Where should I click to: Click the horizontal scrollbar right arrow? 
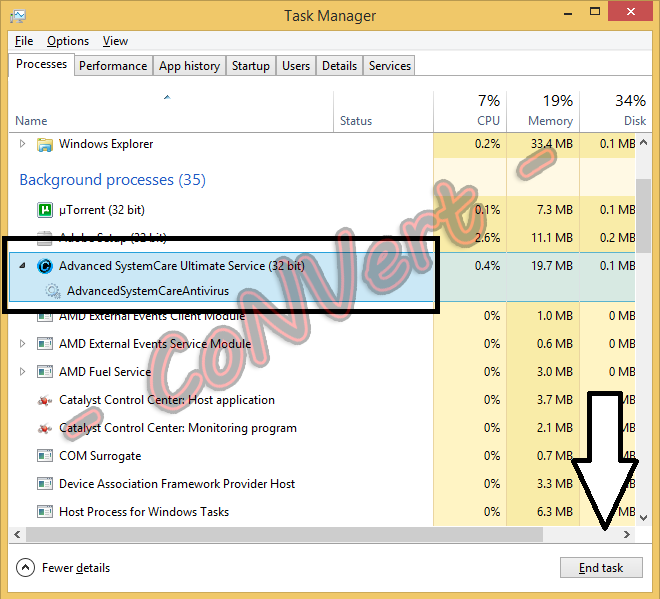tap(627, 535)
